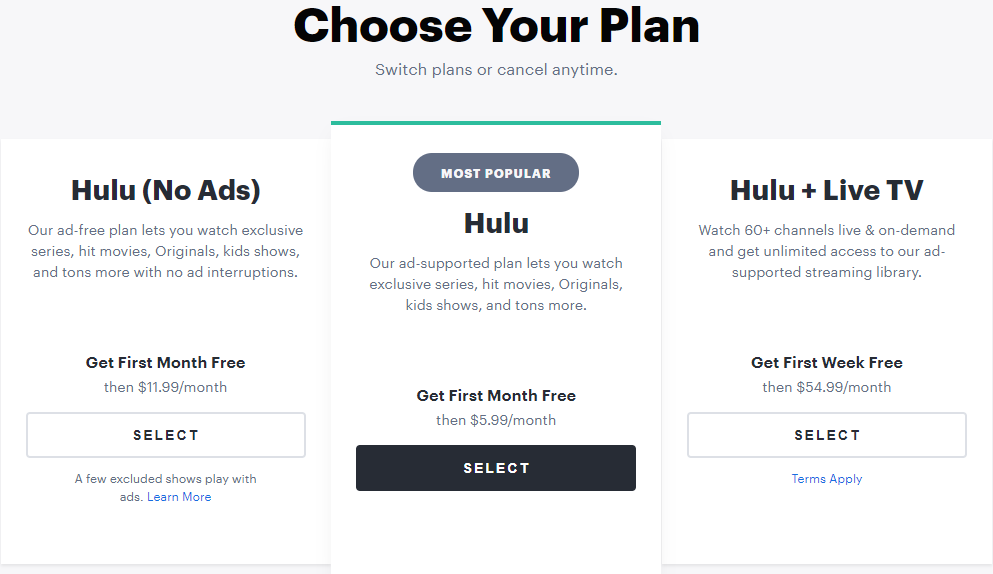Screen dimensions: 993x574
Task: Click the Get First Week Free offer
Action: 826,363
